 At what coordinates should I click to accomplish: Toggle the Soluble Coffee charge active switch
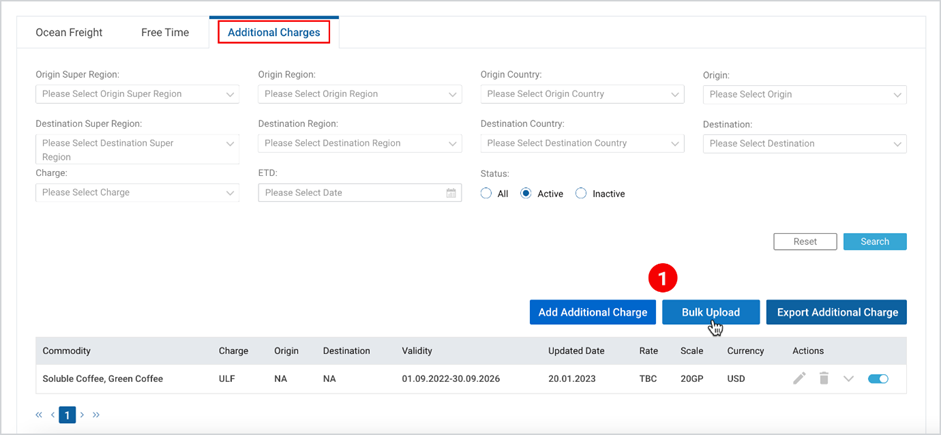tap(878, 379)
